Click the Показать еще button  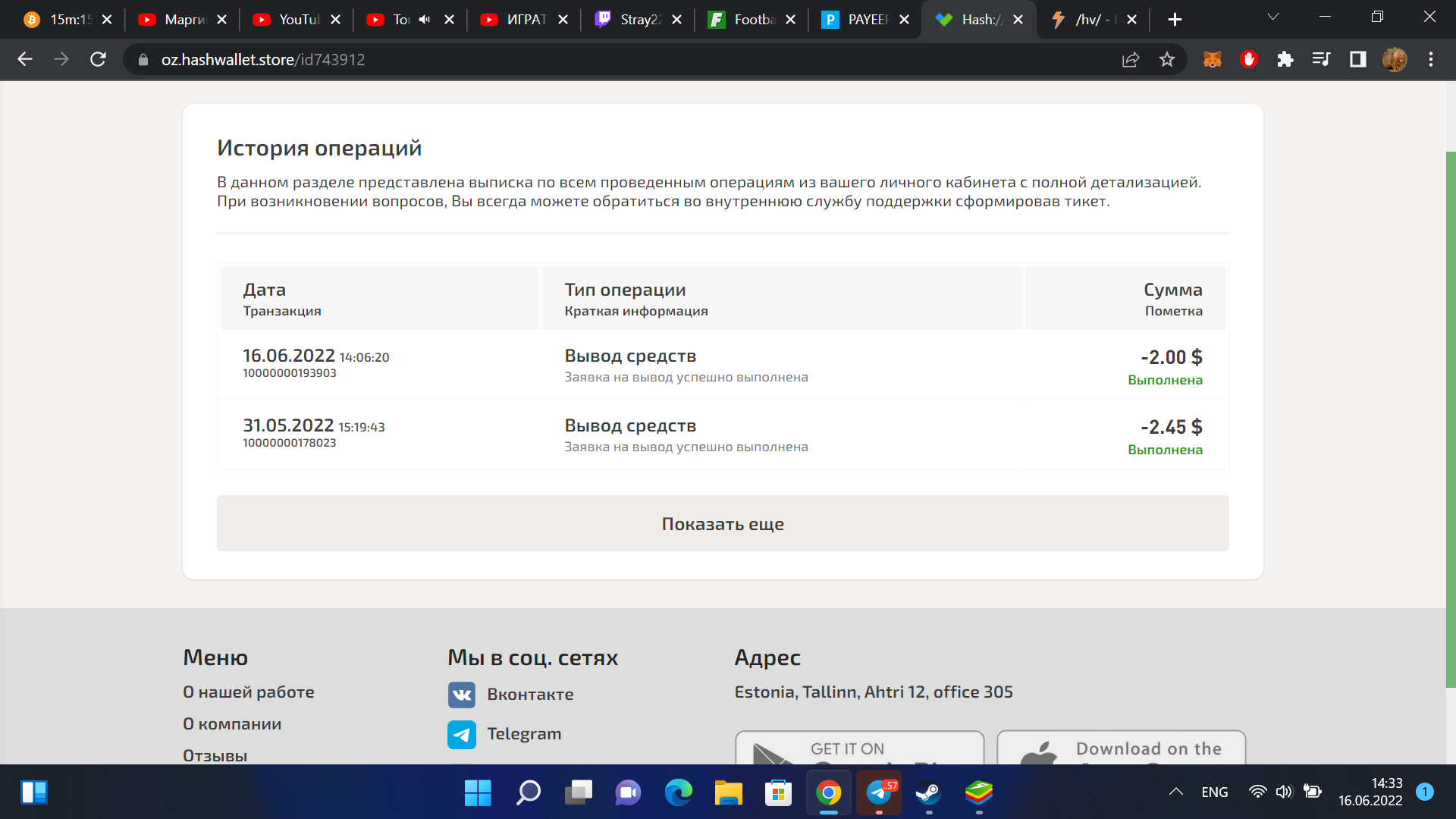click(x=723, y=523)
